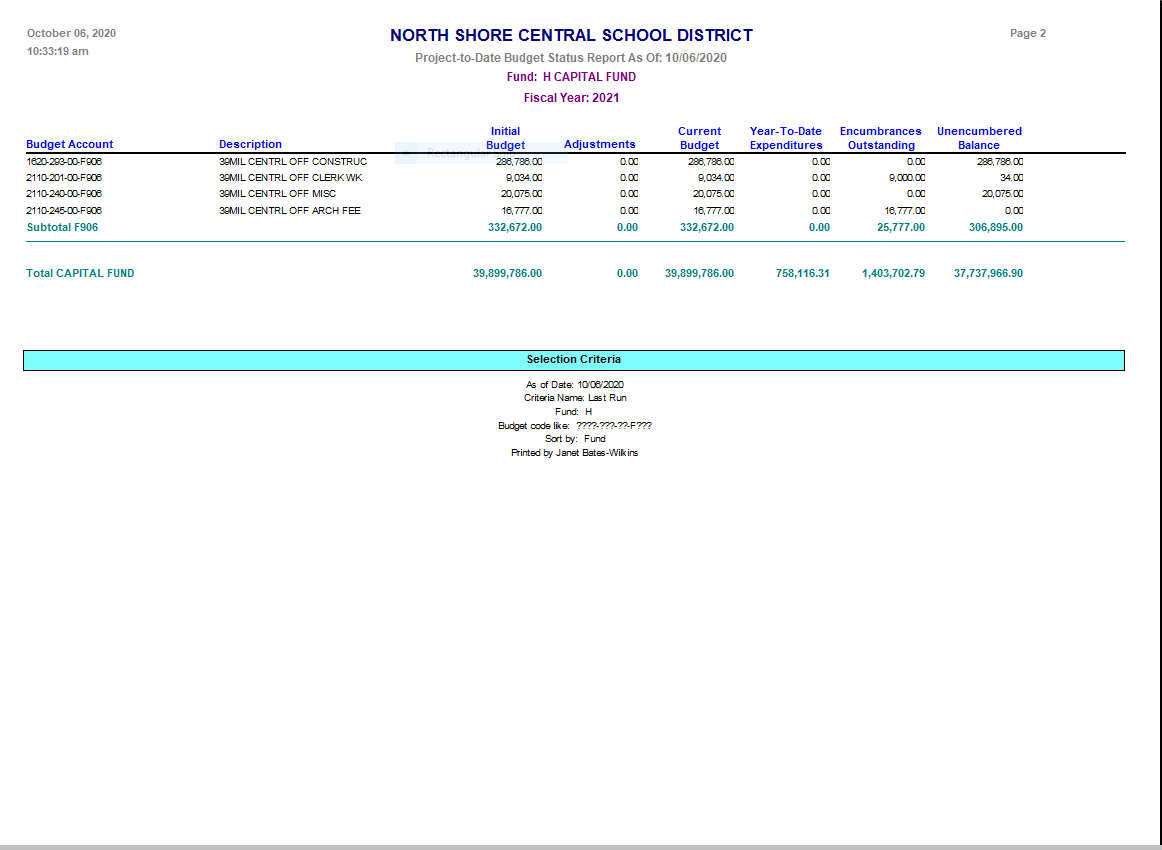This screenshot has height=850, width=1162.
Task: Select ARCH FEE row Current Budget value '16,777.00'
Action: pos(714,210)
